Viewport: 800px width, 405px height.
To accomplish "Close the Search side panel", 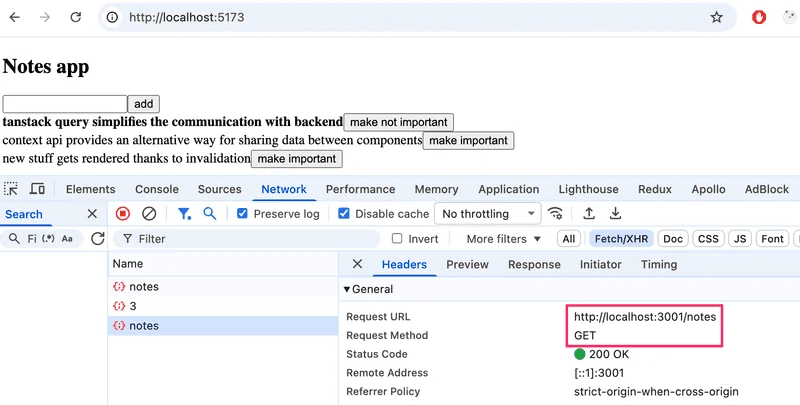I will (92, 214).
